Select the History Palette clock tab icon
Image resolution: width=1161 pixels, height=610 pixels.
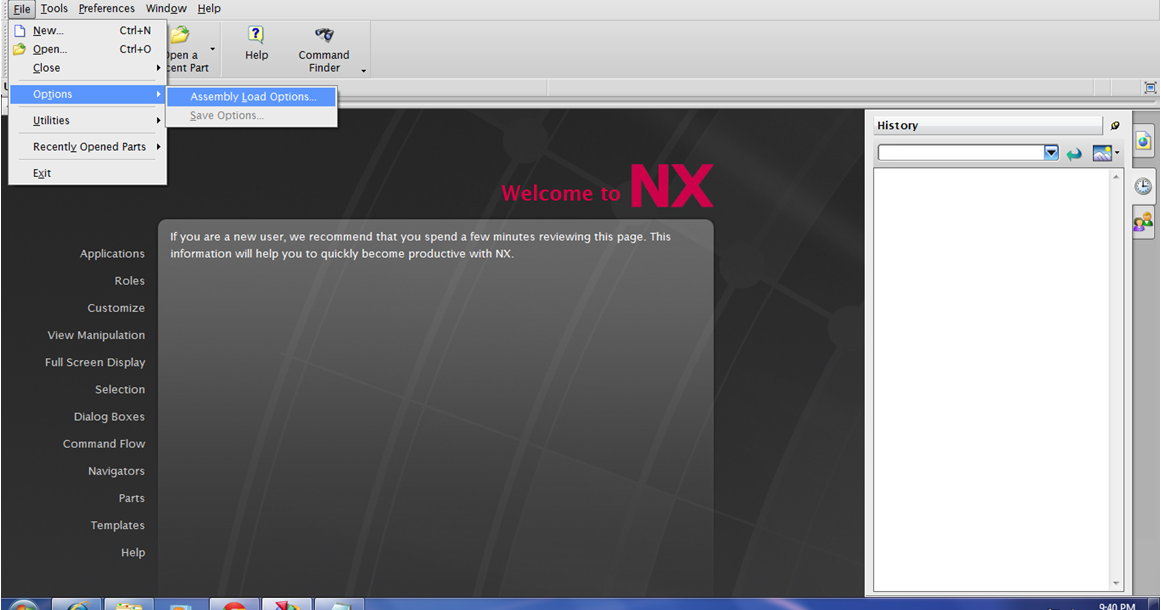pos(1142,185)
